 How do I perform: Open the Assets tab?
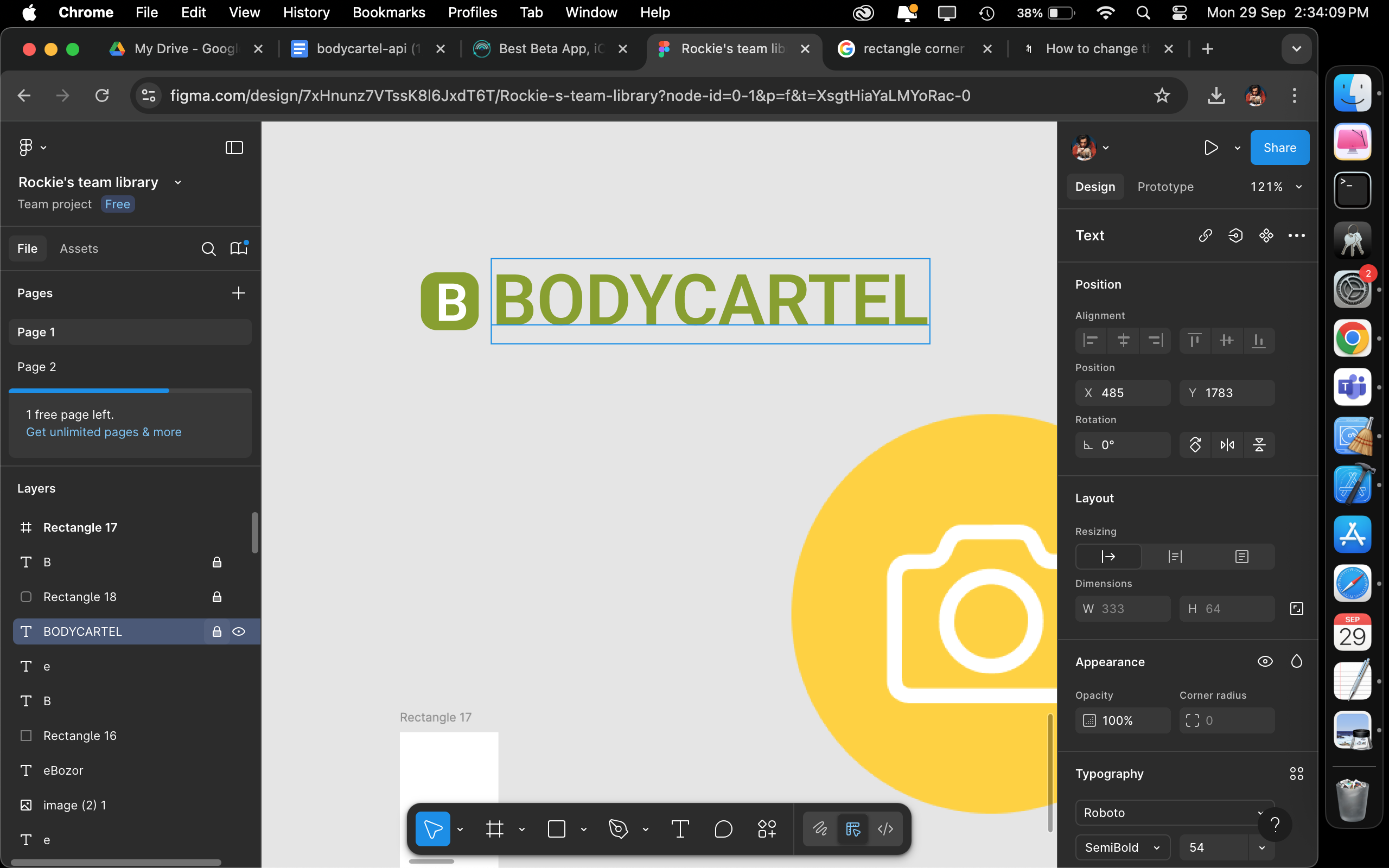point(79,248)
